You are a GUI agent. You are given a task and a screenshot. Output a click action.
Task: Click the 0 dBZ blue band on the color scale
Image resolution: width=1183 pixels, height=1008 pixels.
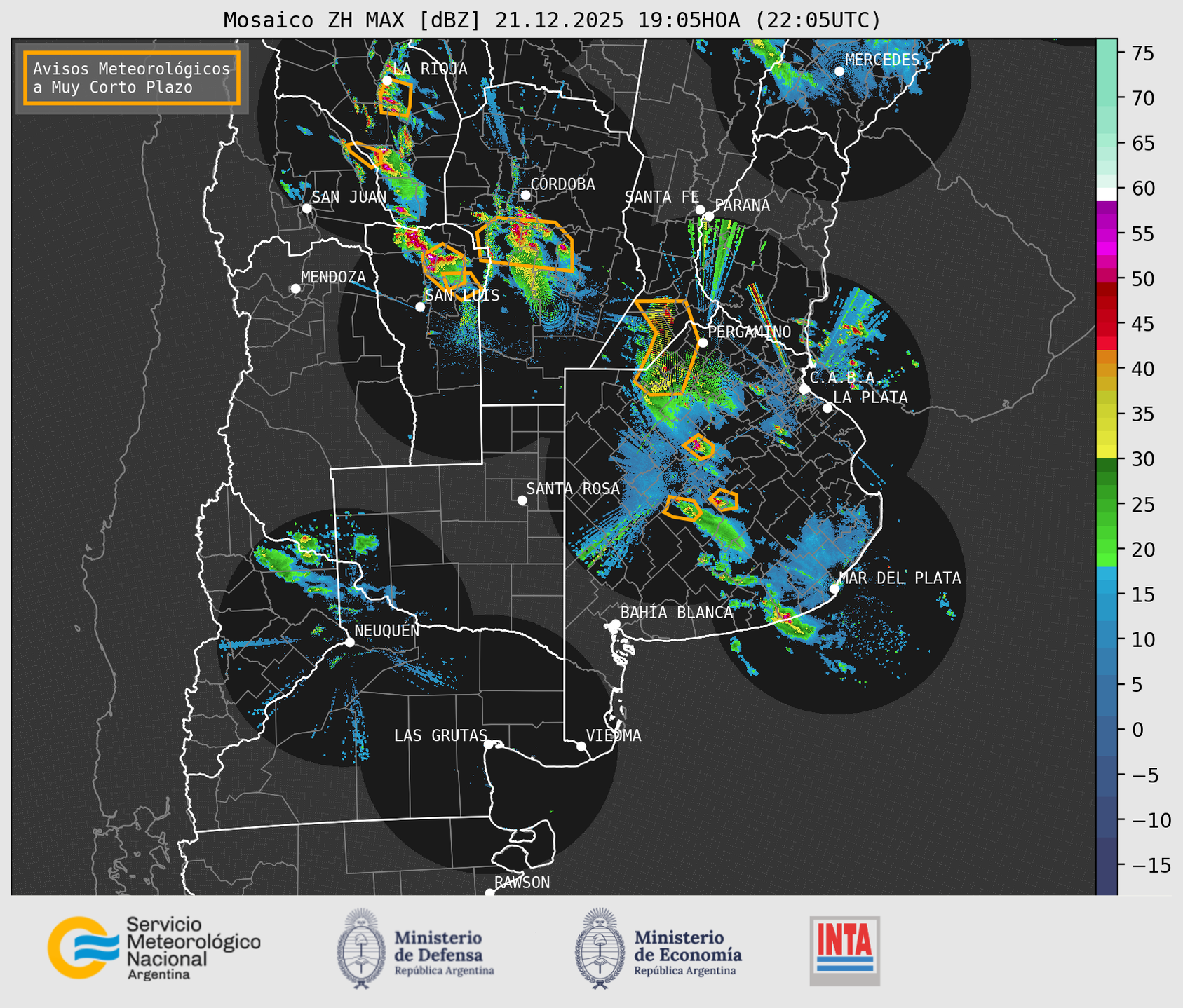click(1107, 729)
